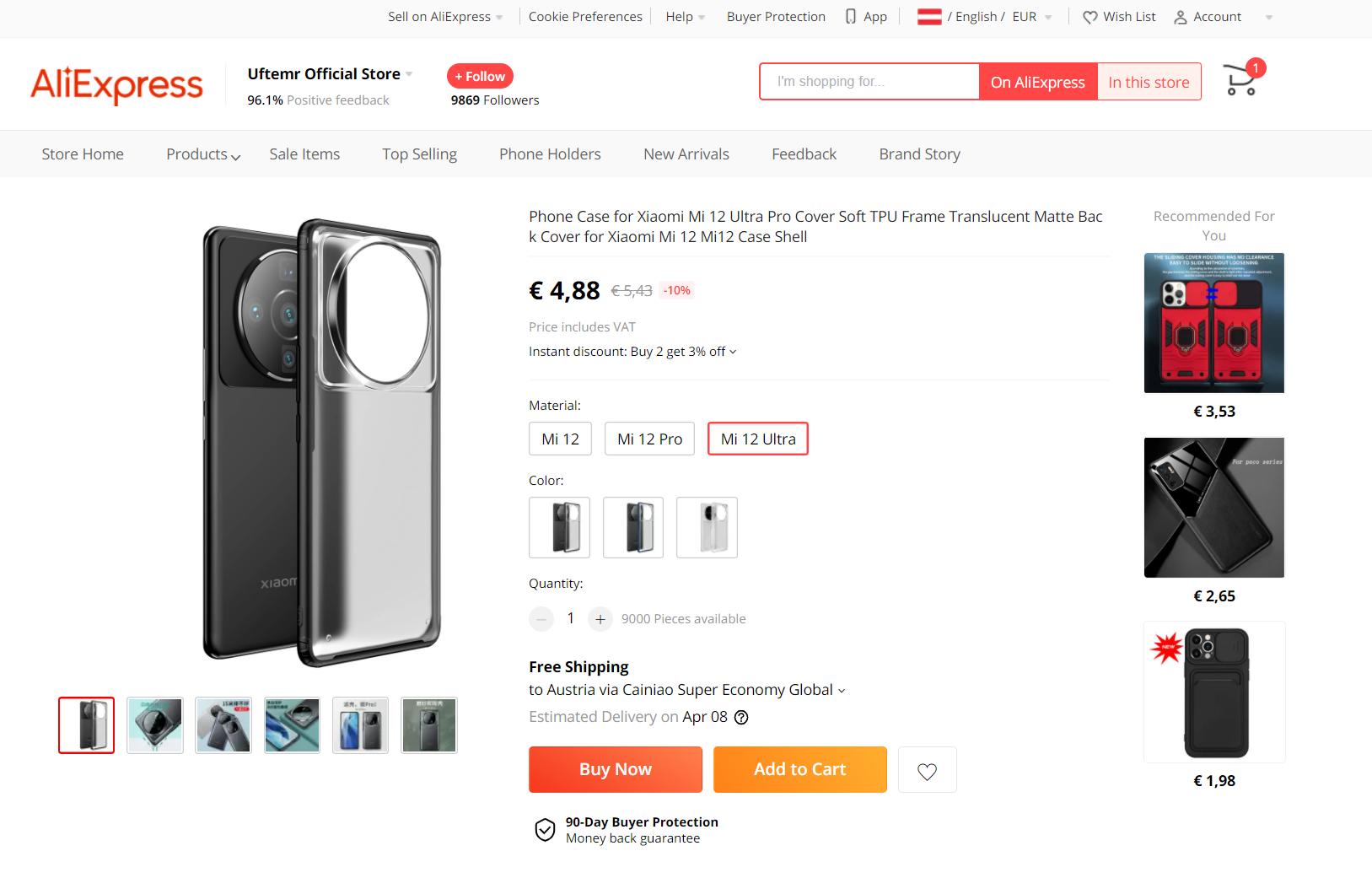Increase quantity with the plus button
Screen dimensions: 1372x878
pos(600,619)
